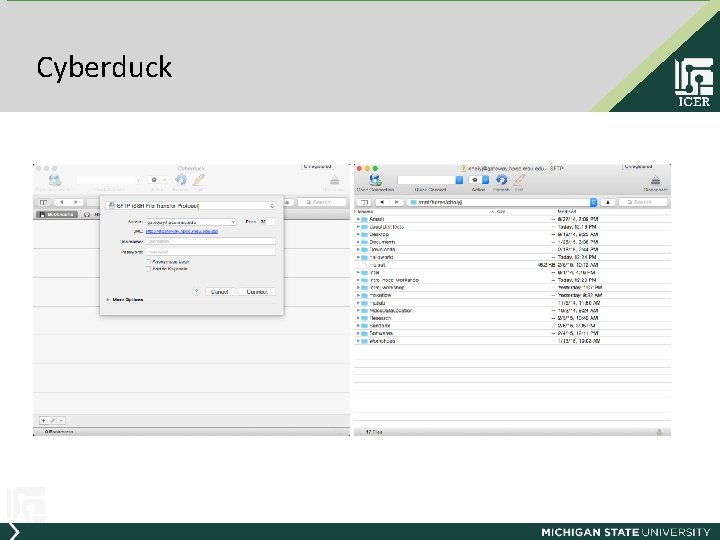Click the Disconnect eject icon in SFTP window
Viewport: 720px width, 540px height.
(x=655, y=180)
